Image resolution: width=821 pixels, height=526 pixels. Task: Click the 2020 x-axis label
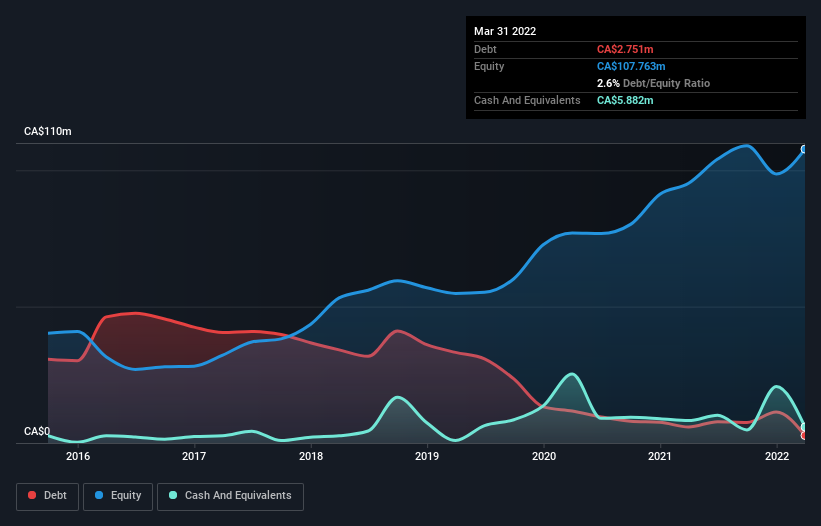(x=544, y=456)
